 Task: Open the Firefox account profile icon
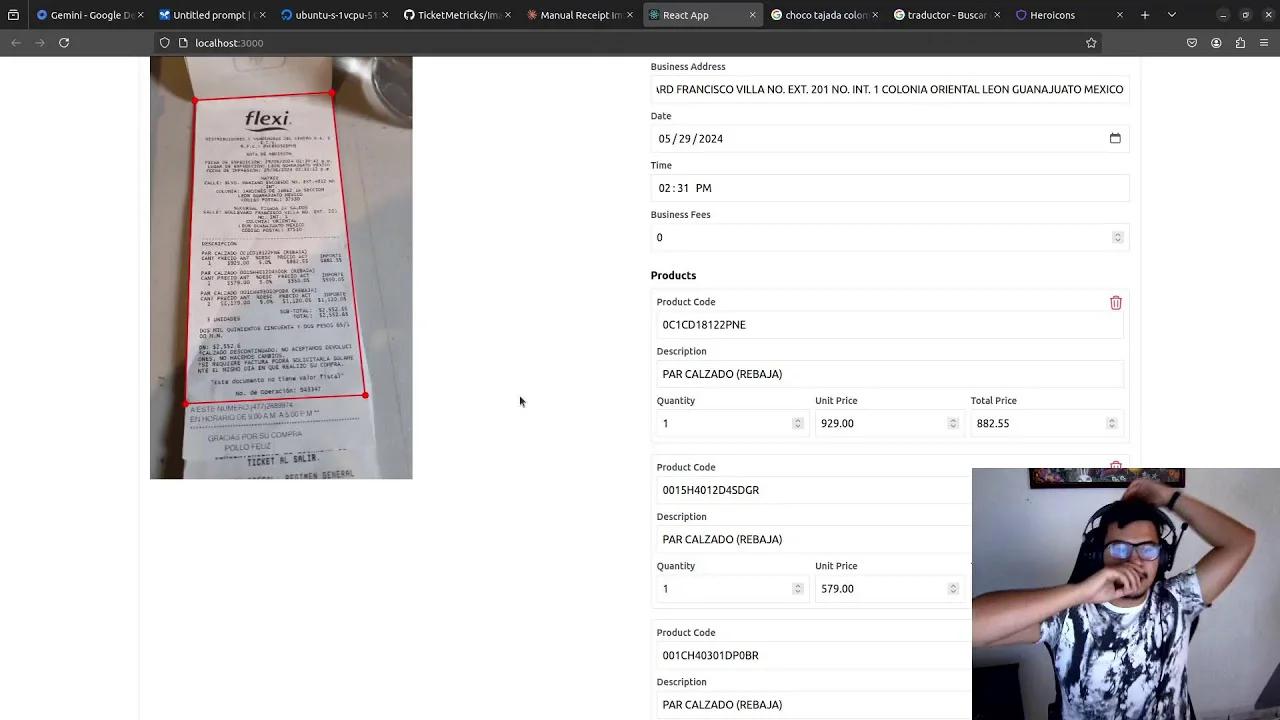pyautogui.click(x=1216, y=43)
